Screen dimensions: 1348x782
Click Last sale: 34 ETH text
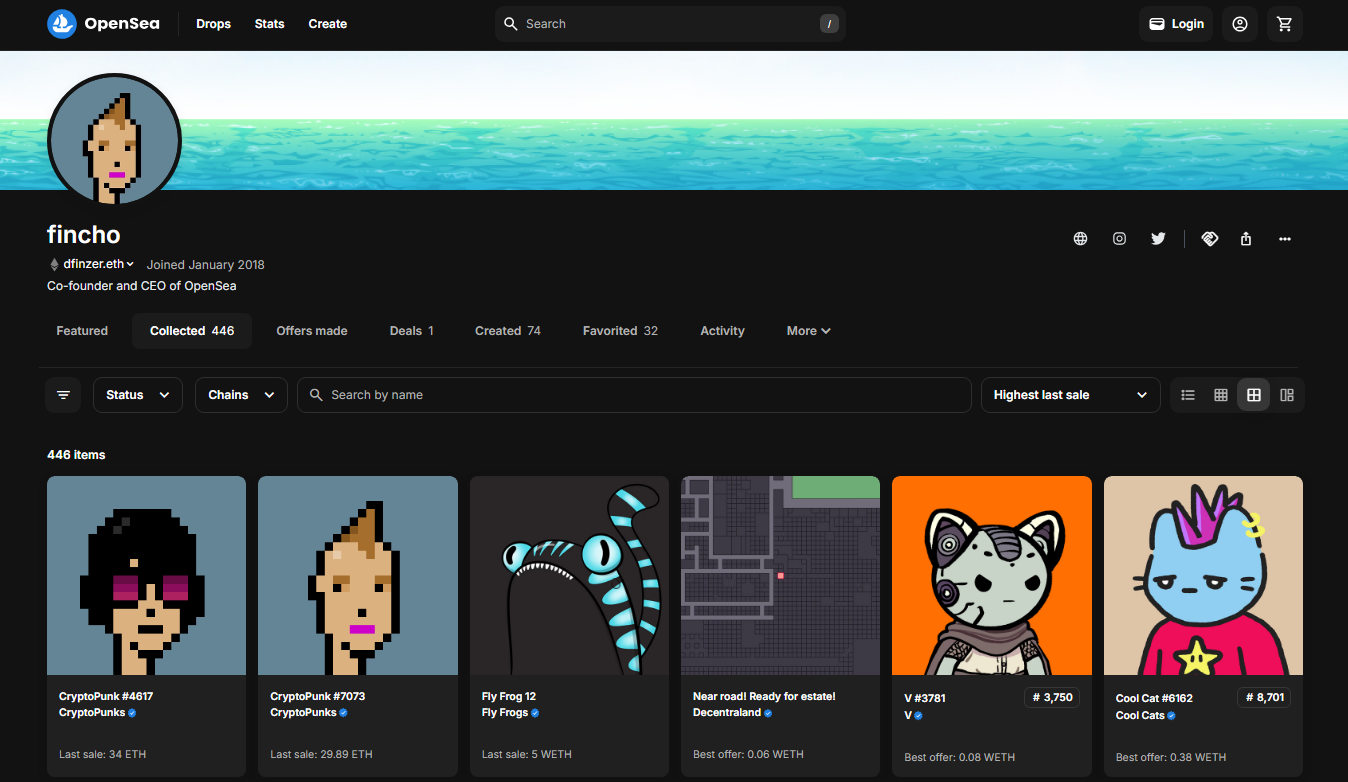[102, 754]
